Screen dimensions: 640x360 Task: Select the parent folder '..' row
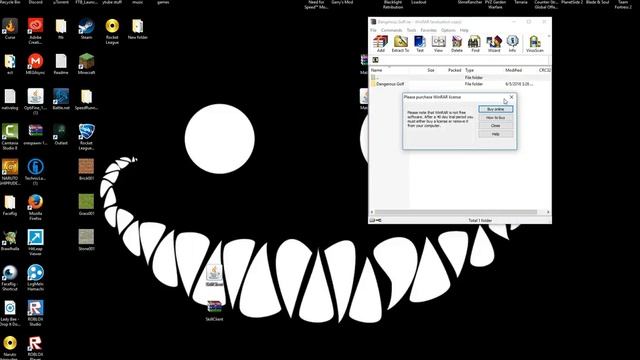460,77
